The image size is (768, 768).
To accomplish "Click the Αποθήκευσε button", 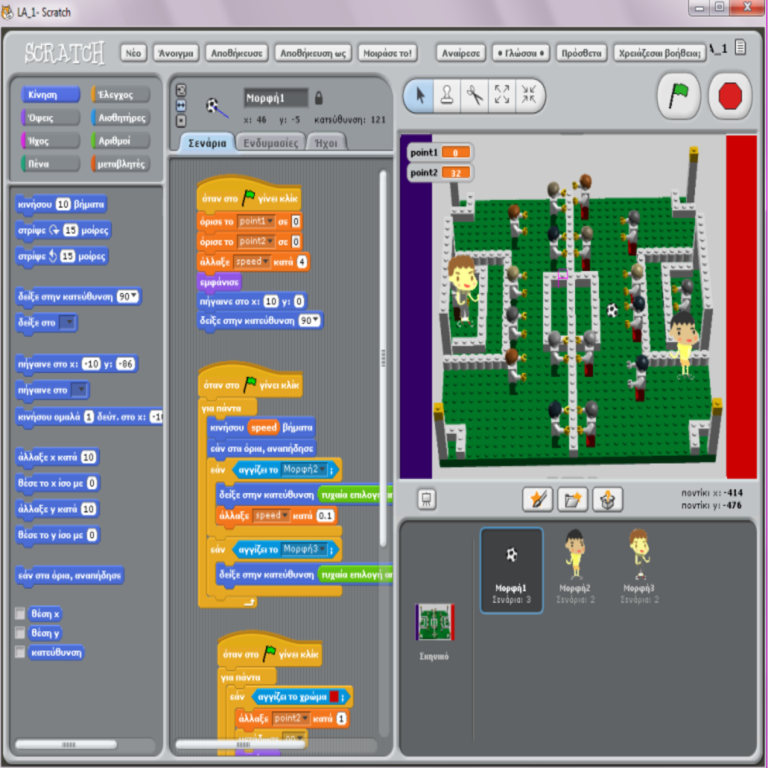I will click(237, 53).
